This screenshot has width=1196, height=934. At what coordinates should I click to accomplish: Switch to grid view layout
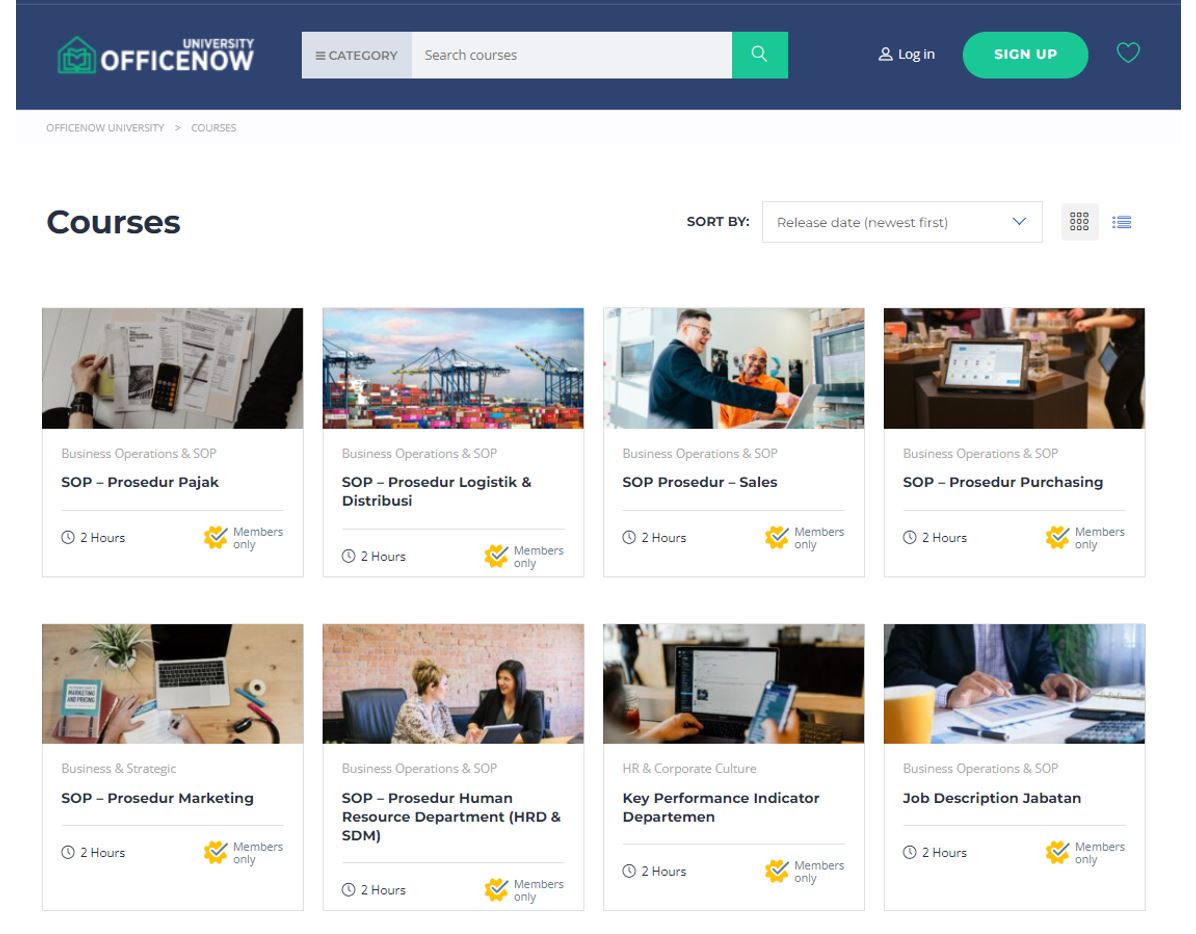click(1079, 221)
